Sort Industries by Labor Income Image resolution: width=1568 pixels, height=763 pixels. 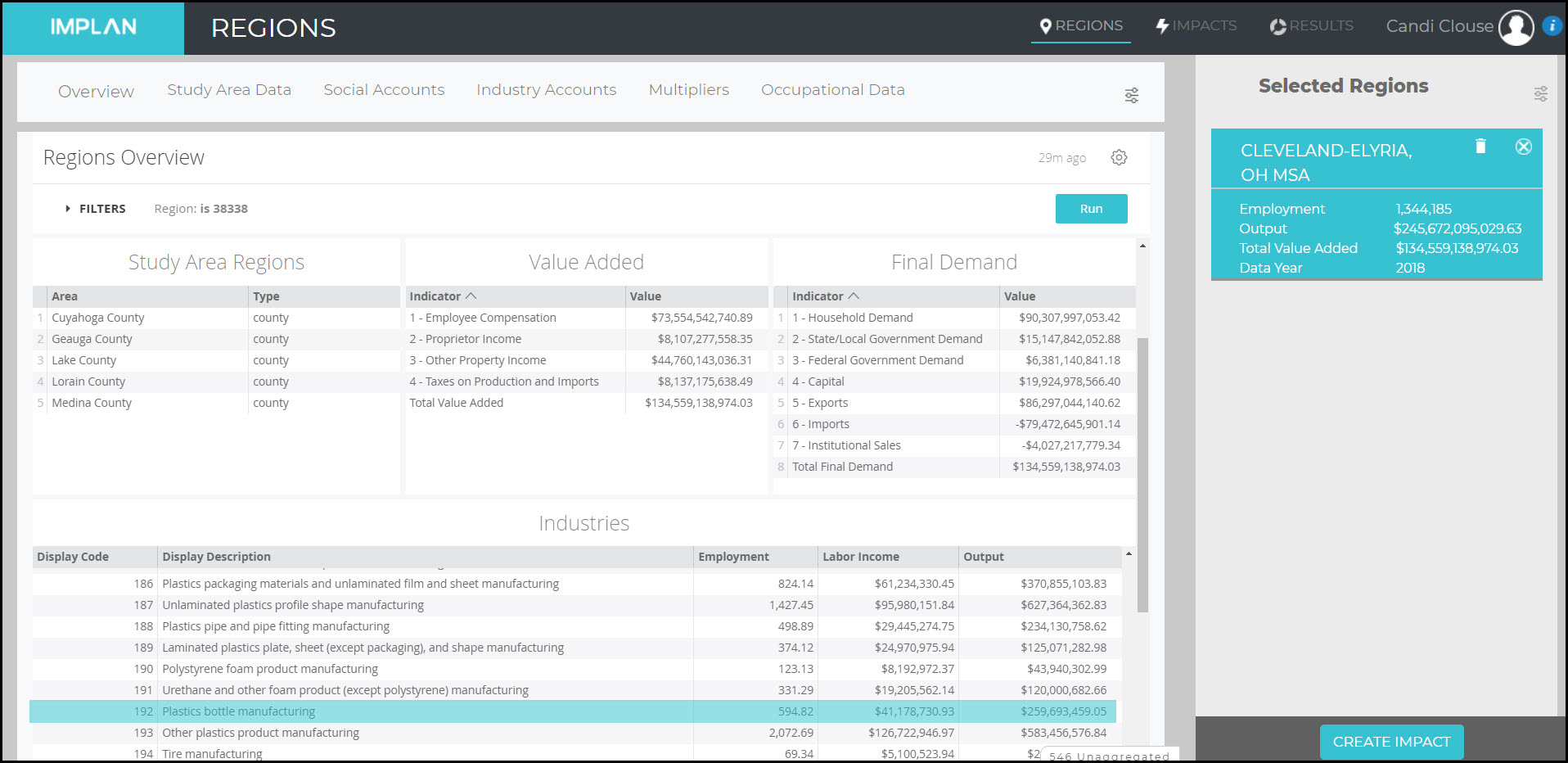pyautogui.click(x=888, y=557)
